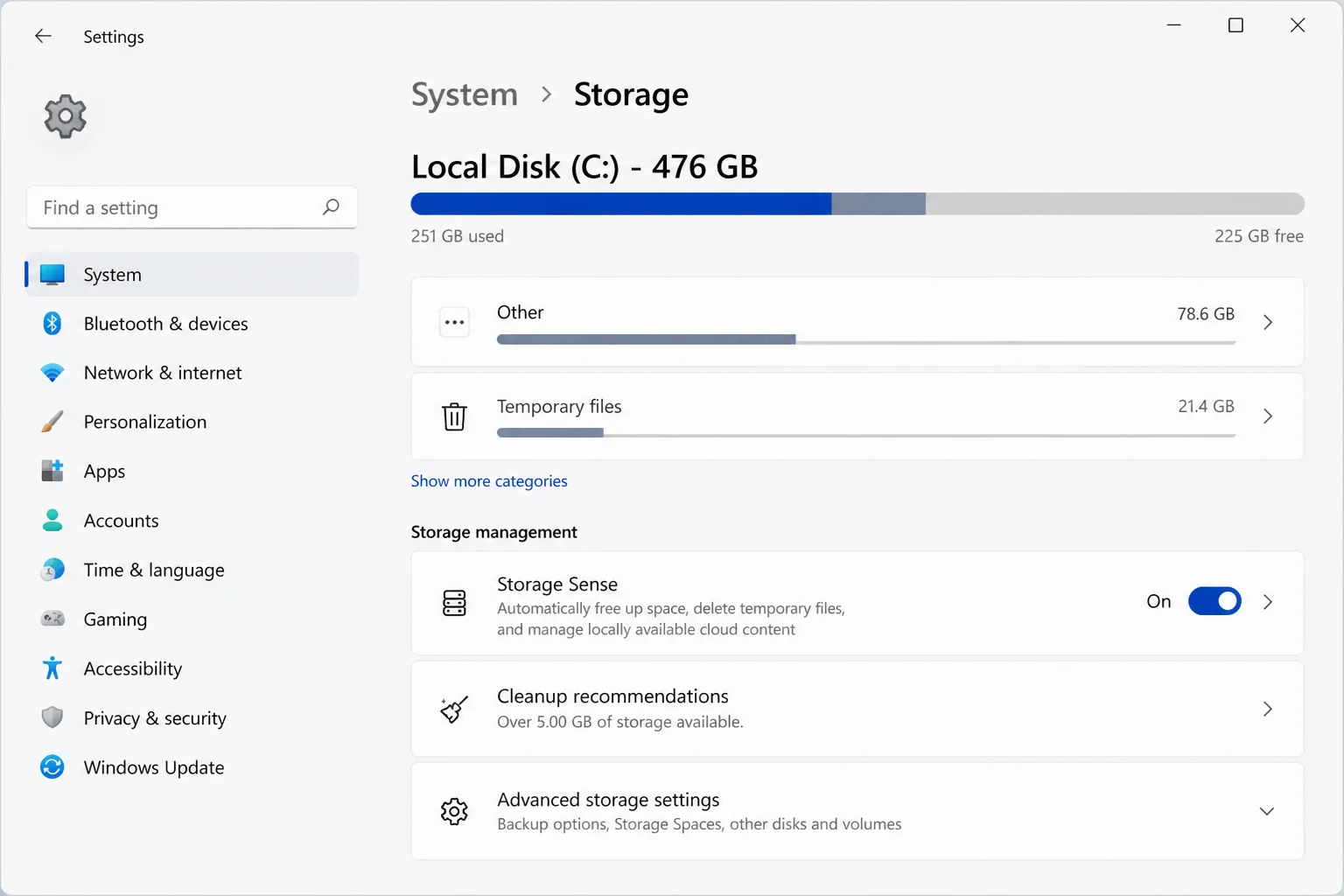Open Cleanup recommendations title
Screen dimensions: 1344x896
612,696
